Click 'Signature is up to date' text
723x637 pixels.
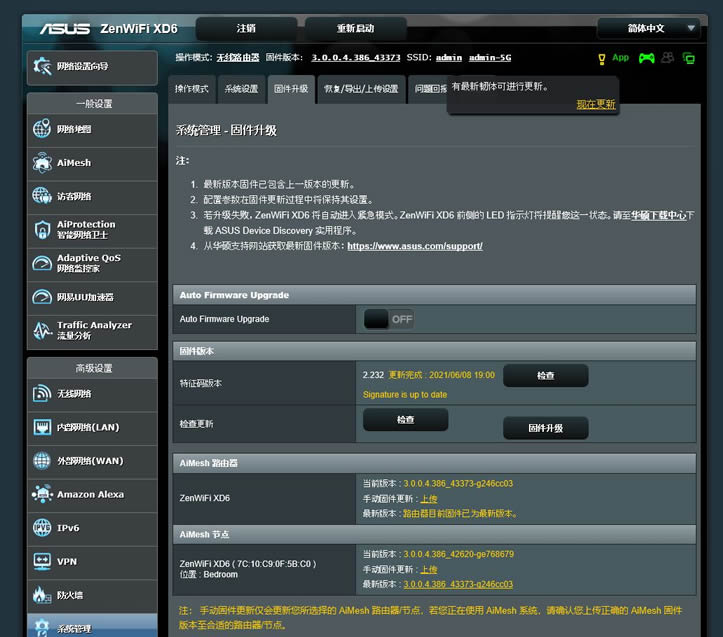click(x=405, y=395)
